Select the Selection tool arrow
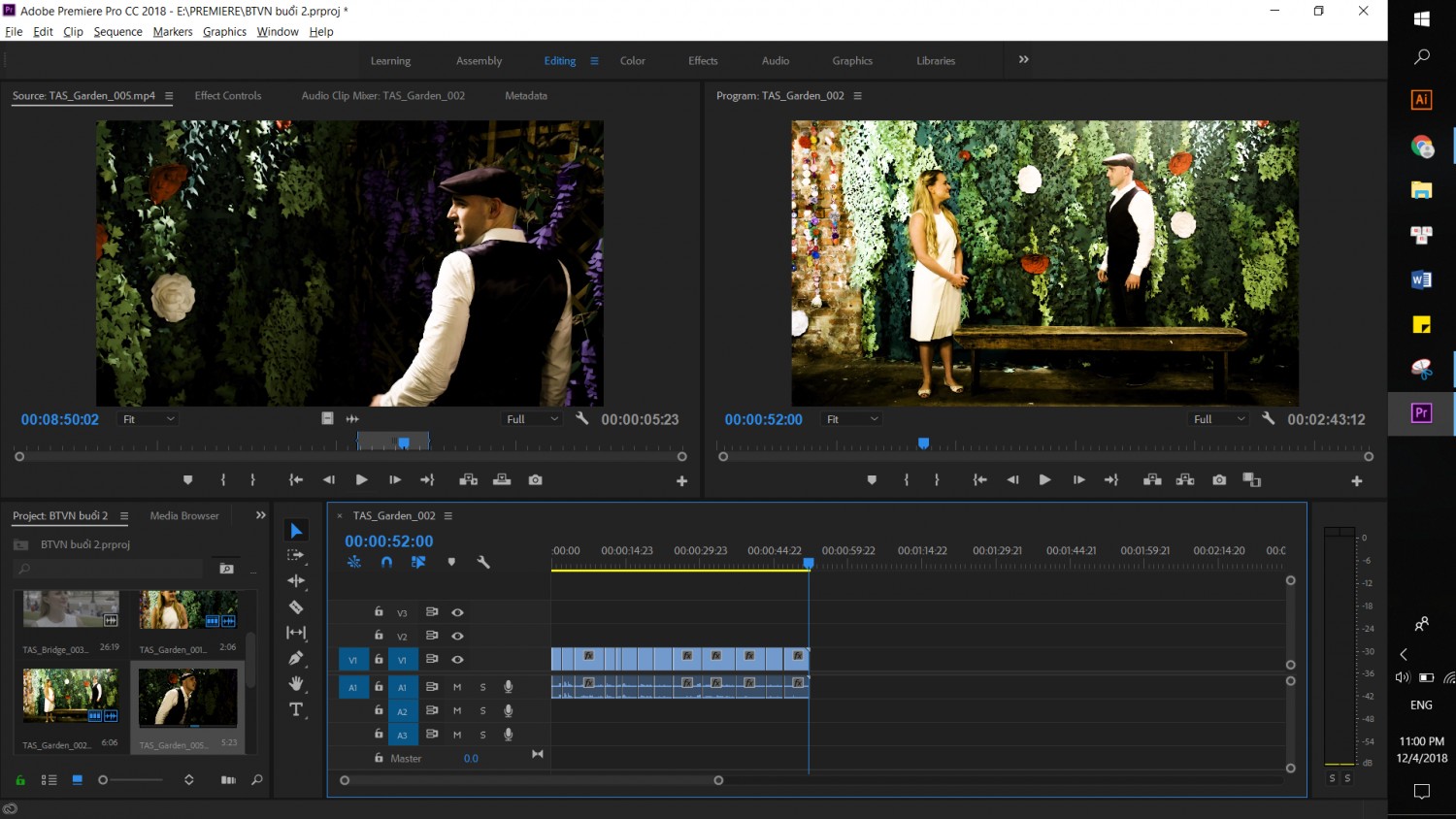The width and height of the screenshot is (1456, 819). pos(296,530)
